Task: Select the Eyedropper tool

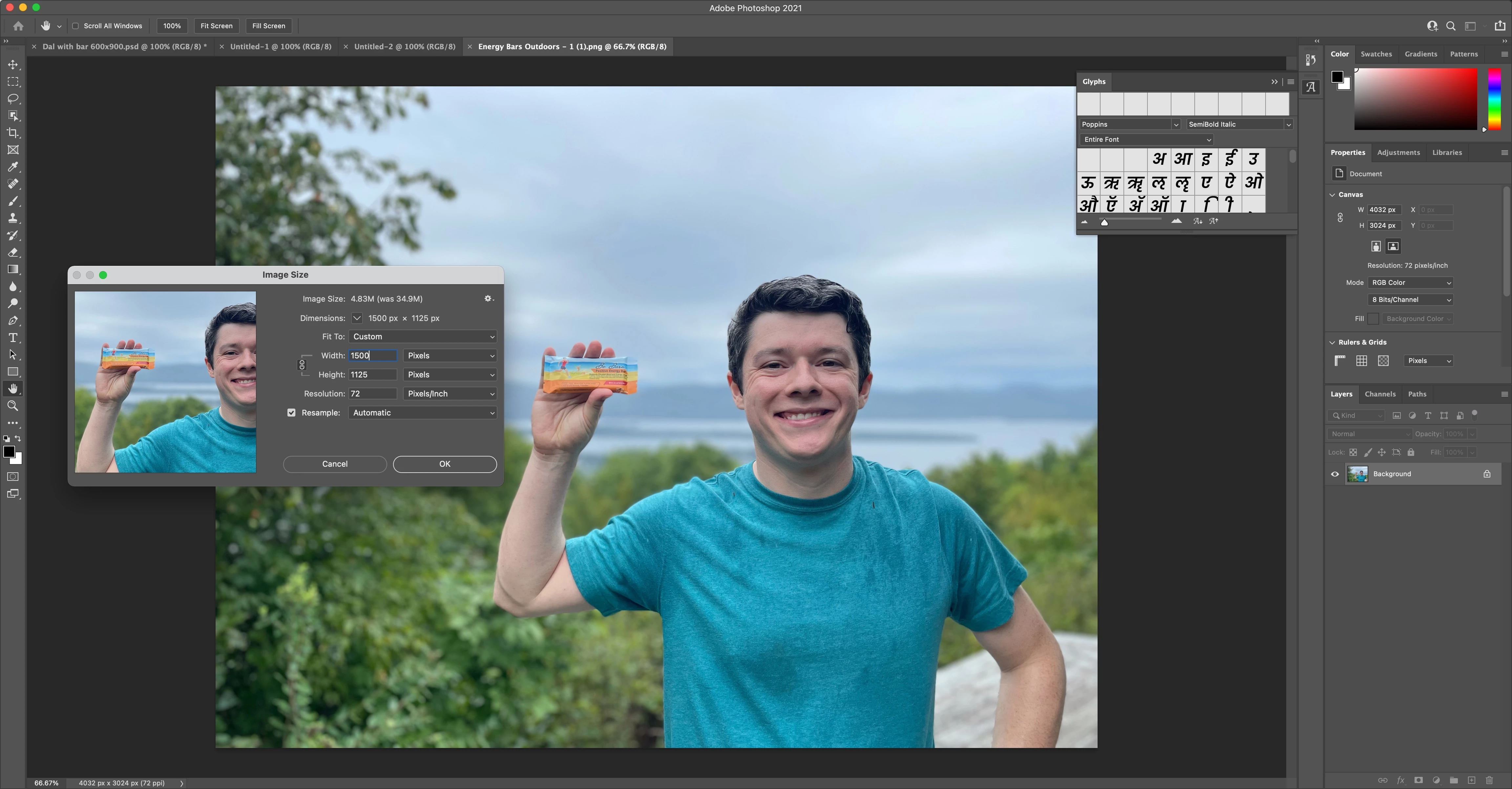Action: (x=13, y=167)
